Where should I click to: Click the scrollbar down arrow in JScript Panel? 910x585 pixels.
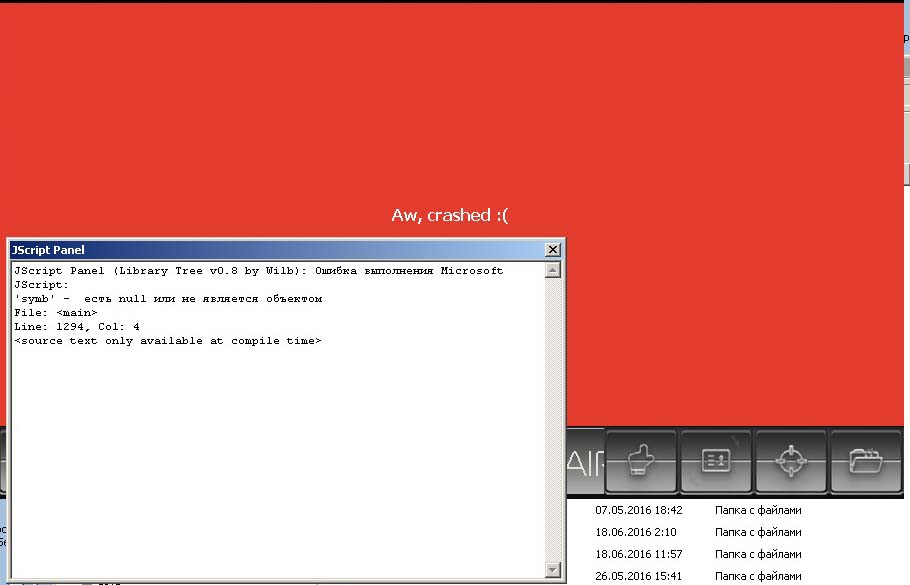553,570
